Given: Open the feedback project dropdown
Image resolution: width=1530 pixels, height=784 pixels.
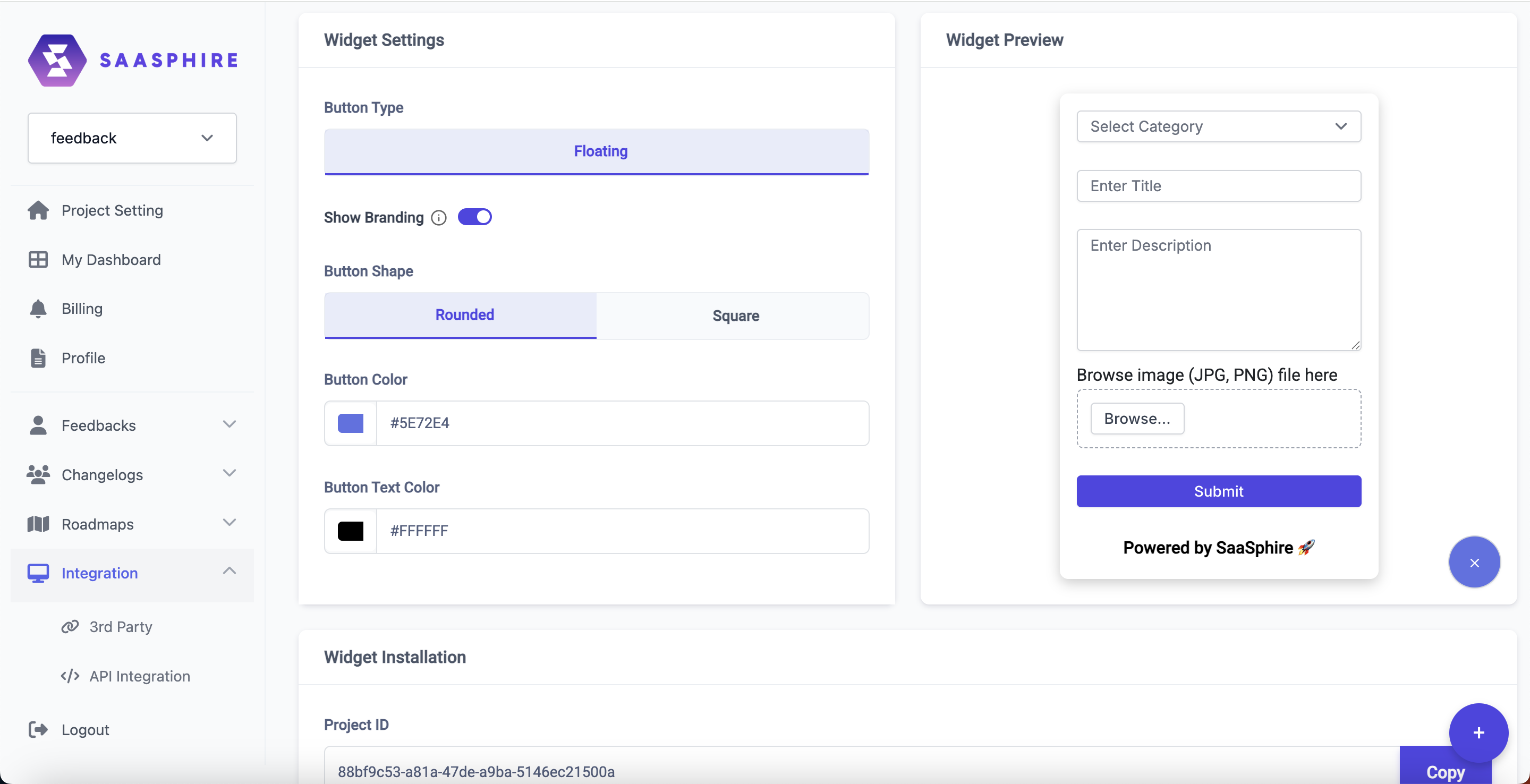Looking at the screenshot, I should pos(132,138).
